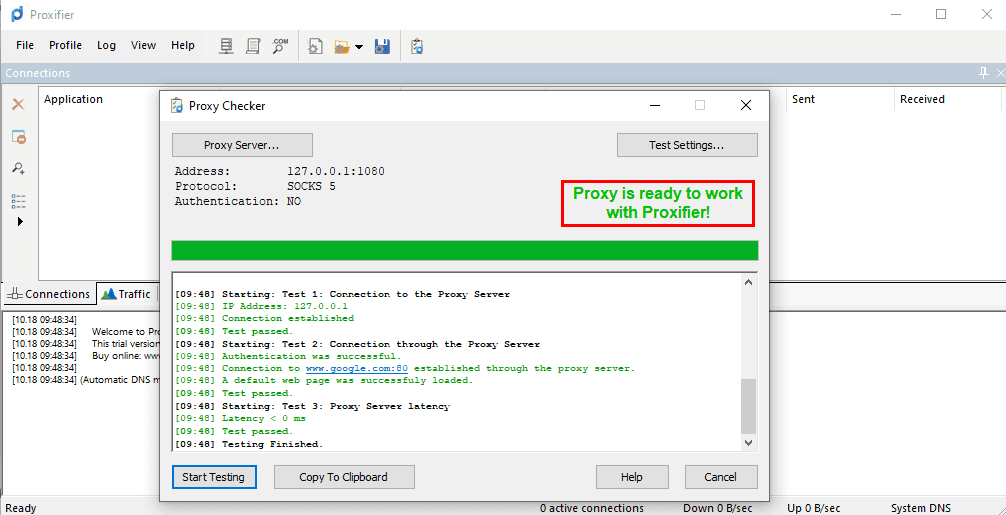Image resolution: width=1006 pixels, height=515 pixels.
Task: Open Proxification Rules toolbar icon
Action: click(253, 46)
